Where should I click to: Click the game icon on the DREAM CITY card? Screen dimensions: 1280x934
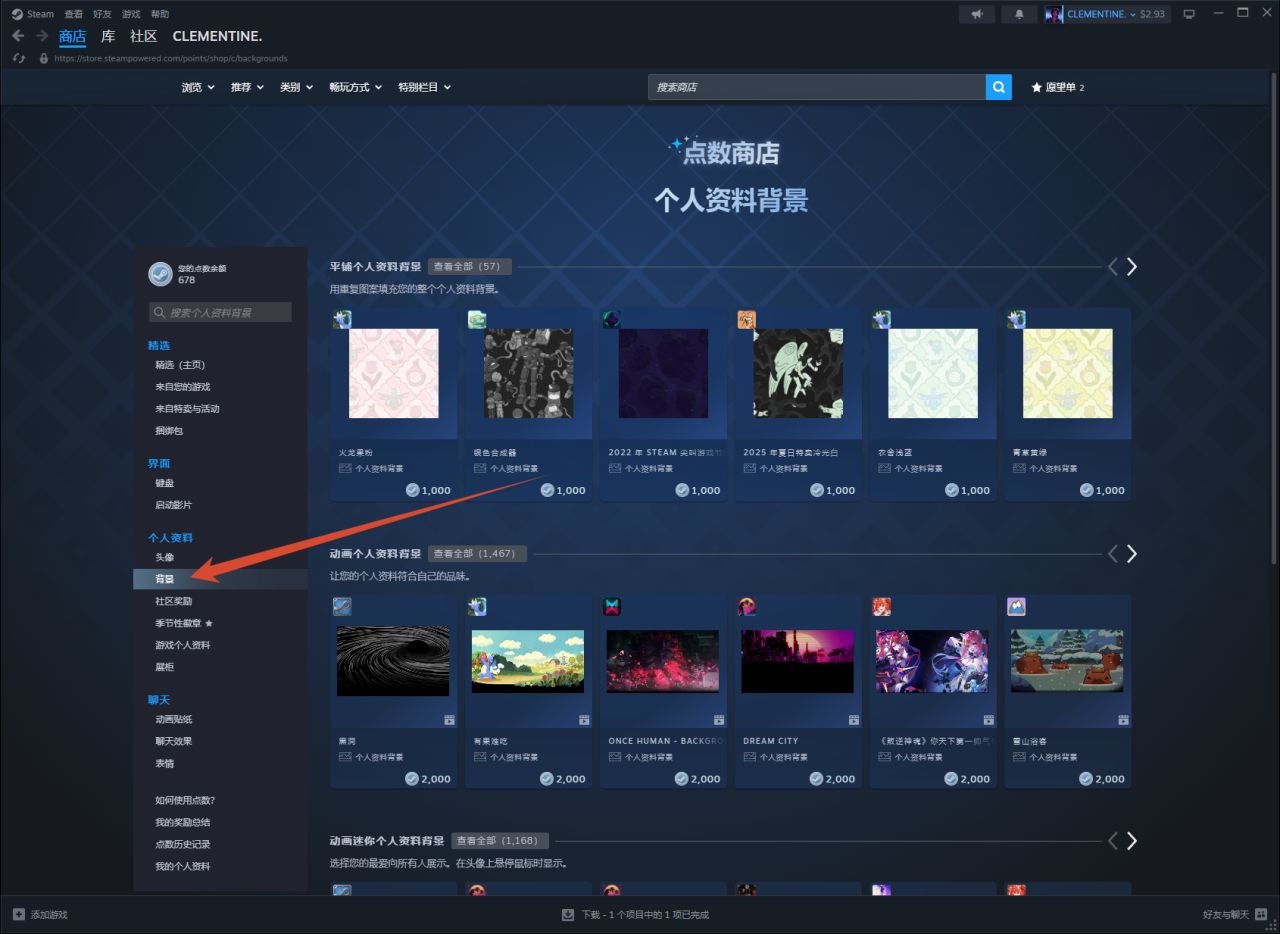pyautogui.click(x=747, y=606)
